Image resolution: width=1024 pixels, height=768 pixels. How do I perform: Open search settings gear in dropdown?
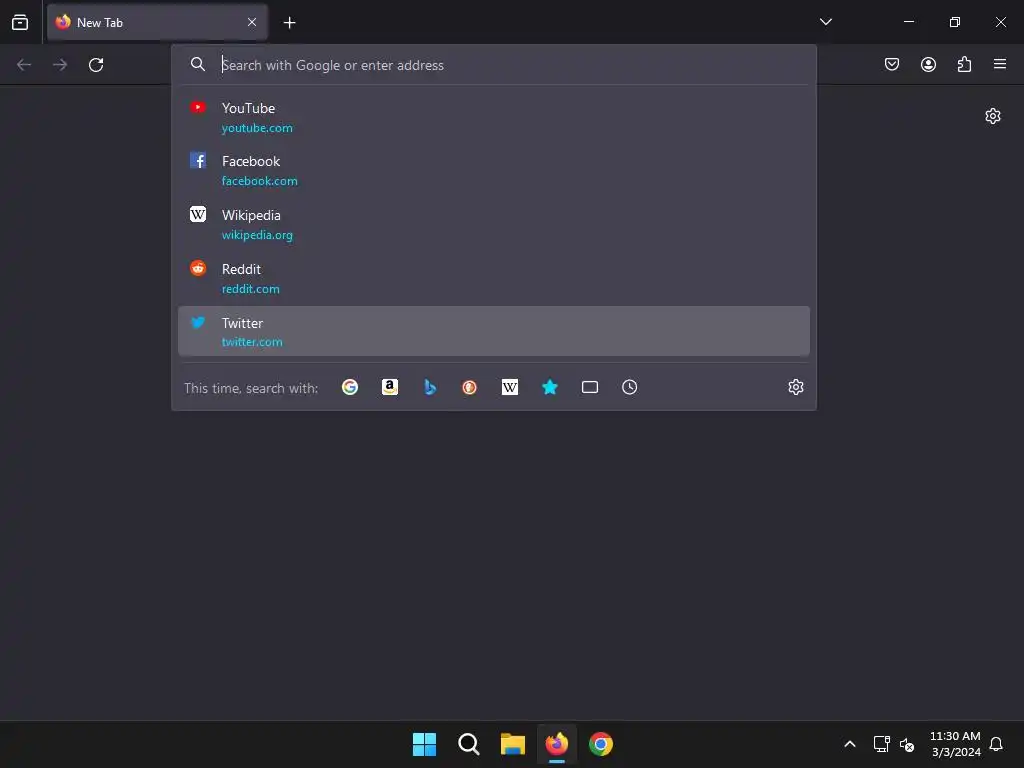click(x=795, y=387)
